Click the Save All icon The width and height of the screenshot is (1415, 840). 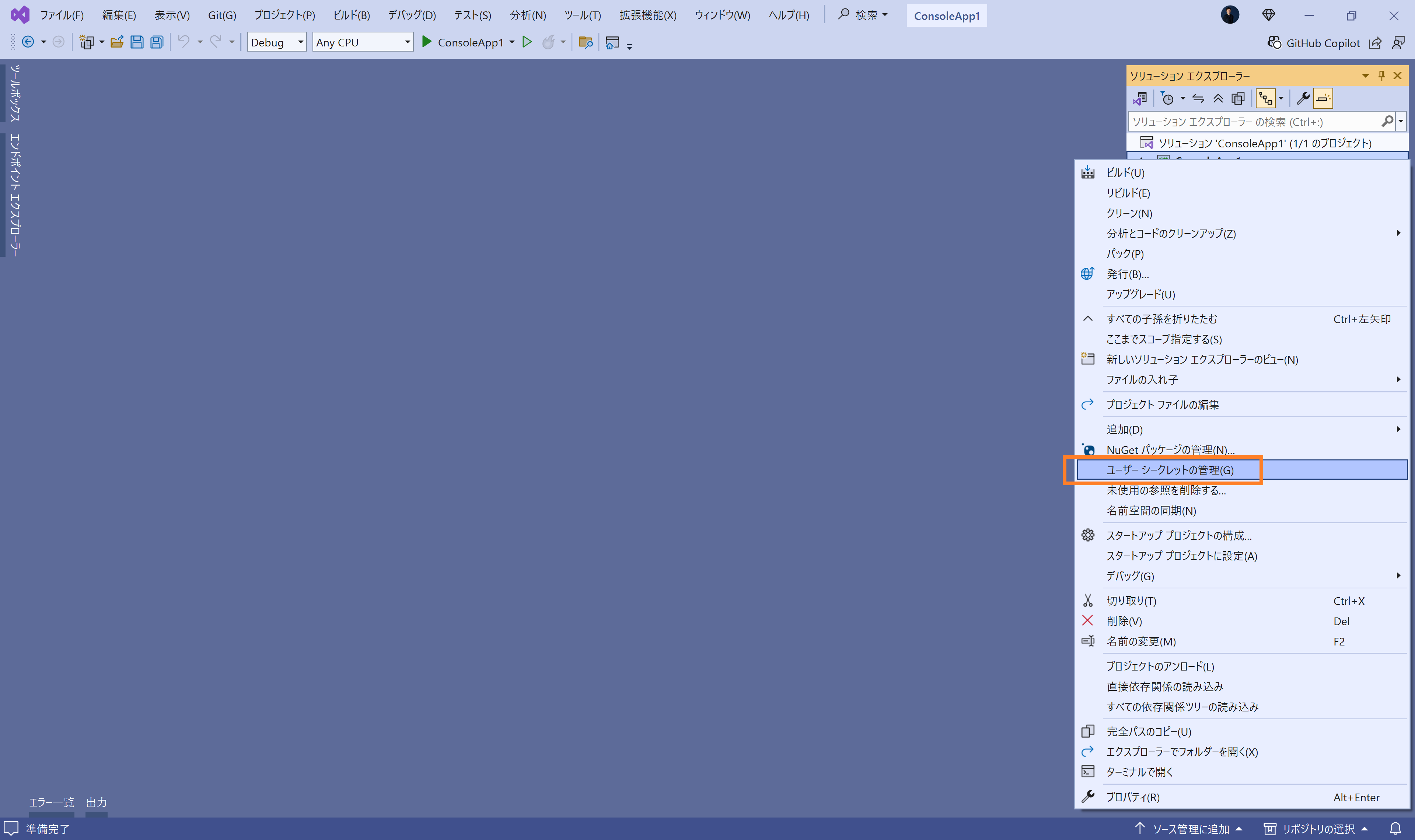(157, 42)
